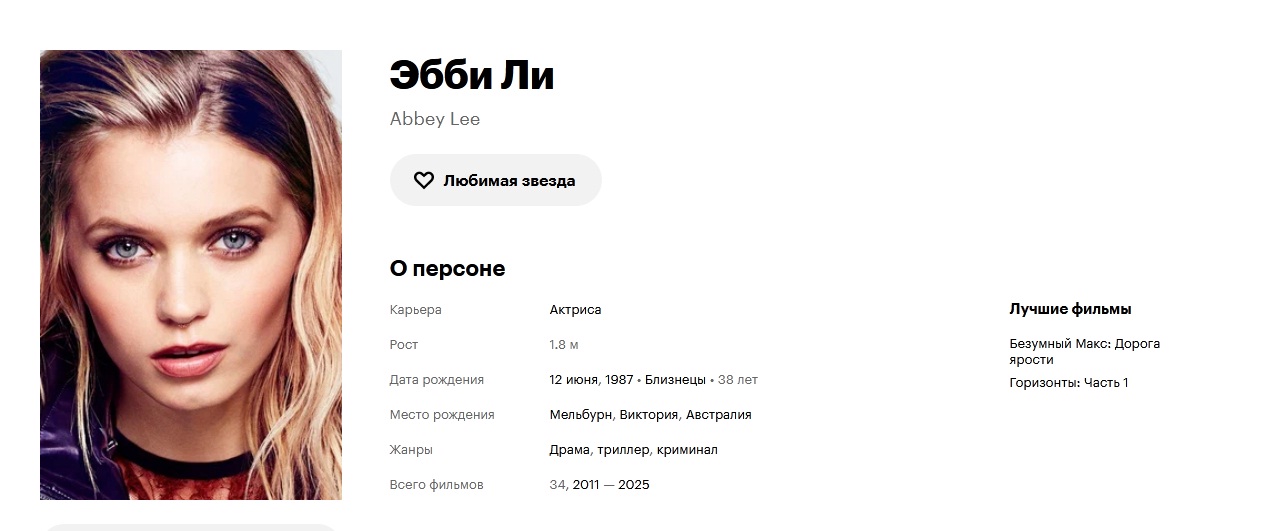Viewport: 1261px width, 531px height.
Task: Follow the 12 июня birthday link
Action: coord(575,380)
